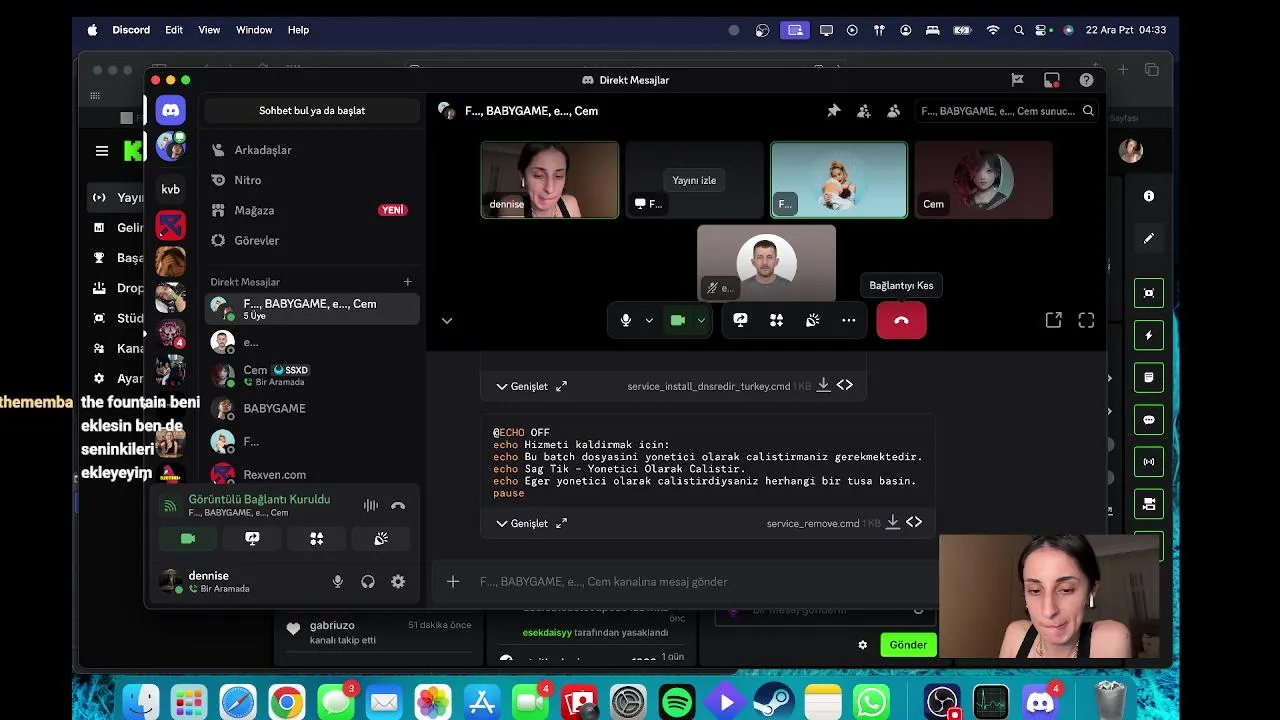
Task: View source of service_install_dnsredir_turkey.cmd
Action: [x=845, y=385]
